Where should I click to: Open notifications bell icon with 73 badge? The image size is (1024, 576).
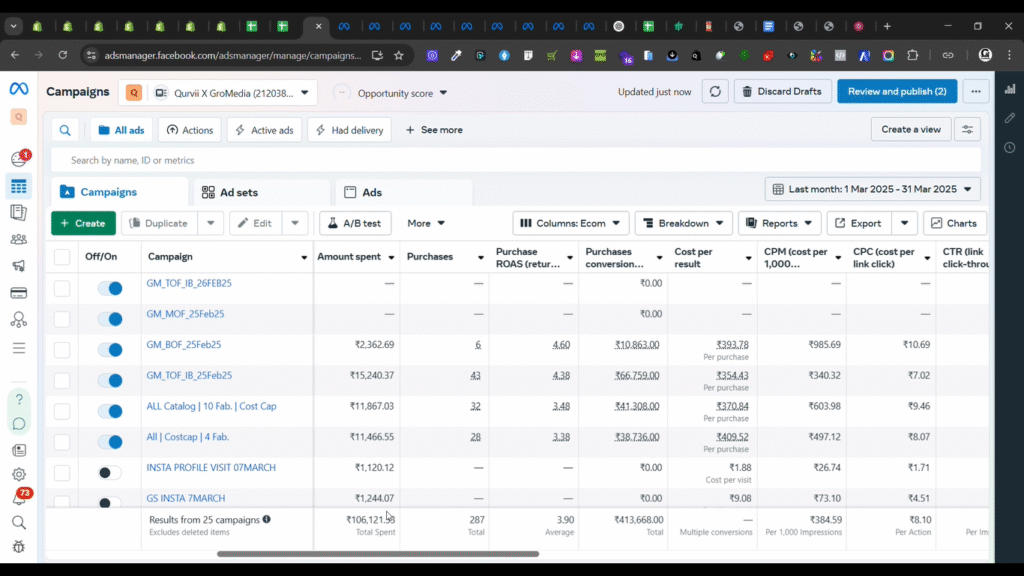[18, 497]
